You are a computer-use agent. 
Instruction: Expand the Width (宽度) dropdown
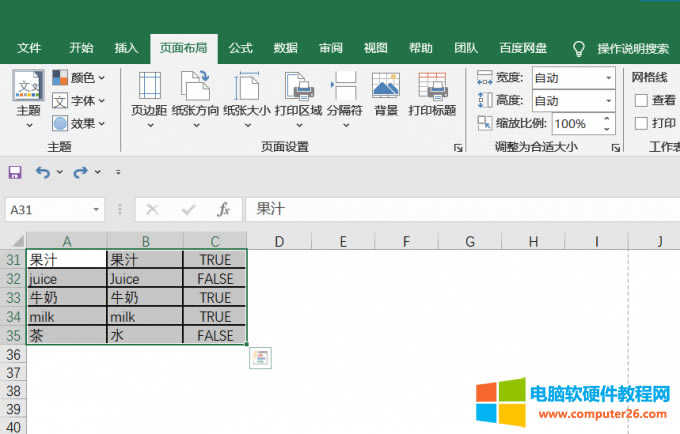coord(608,78)
